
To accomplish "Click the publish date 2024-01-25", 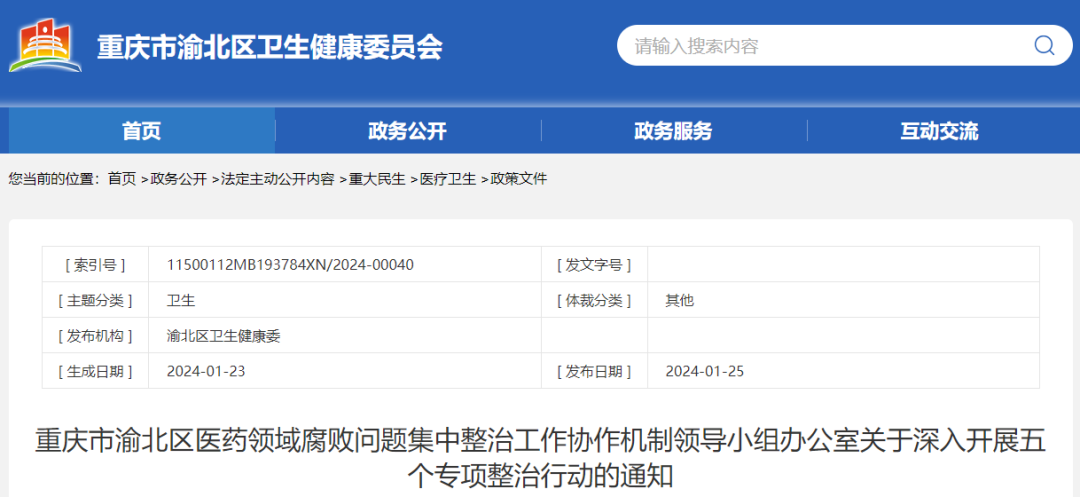I will point(705,372).
